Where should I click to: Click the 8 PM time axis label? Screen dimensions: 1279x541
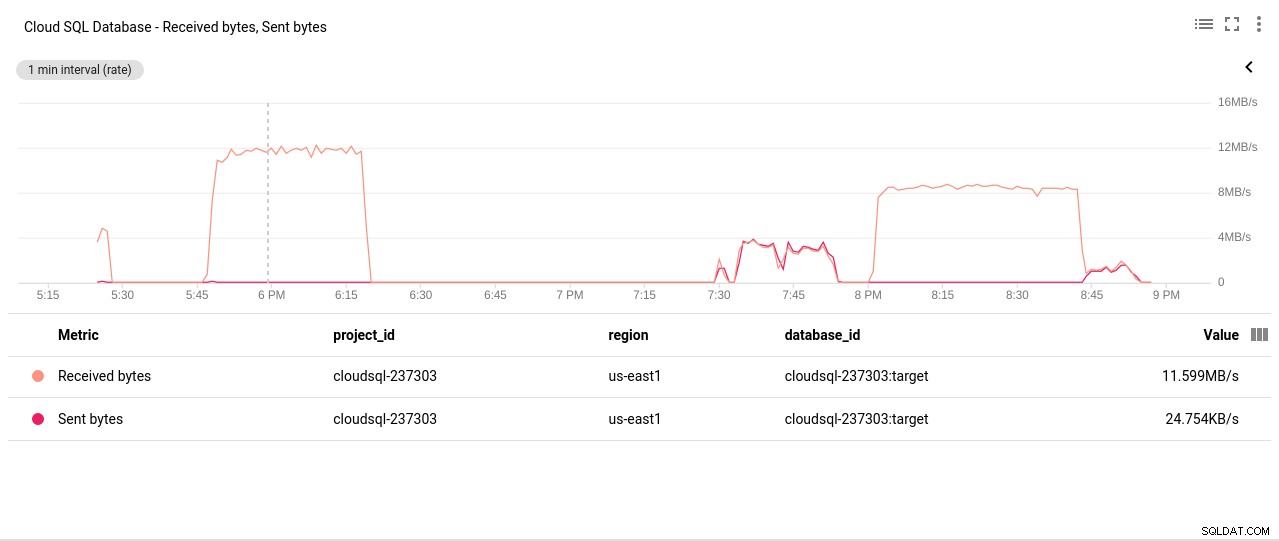point(868,295)
